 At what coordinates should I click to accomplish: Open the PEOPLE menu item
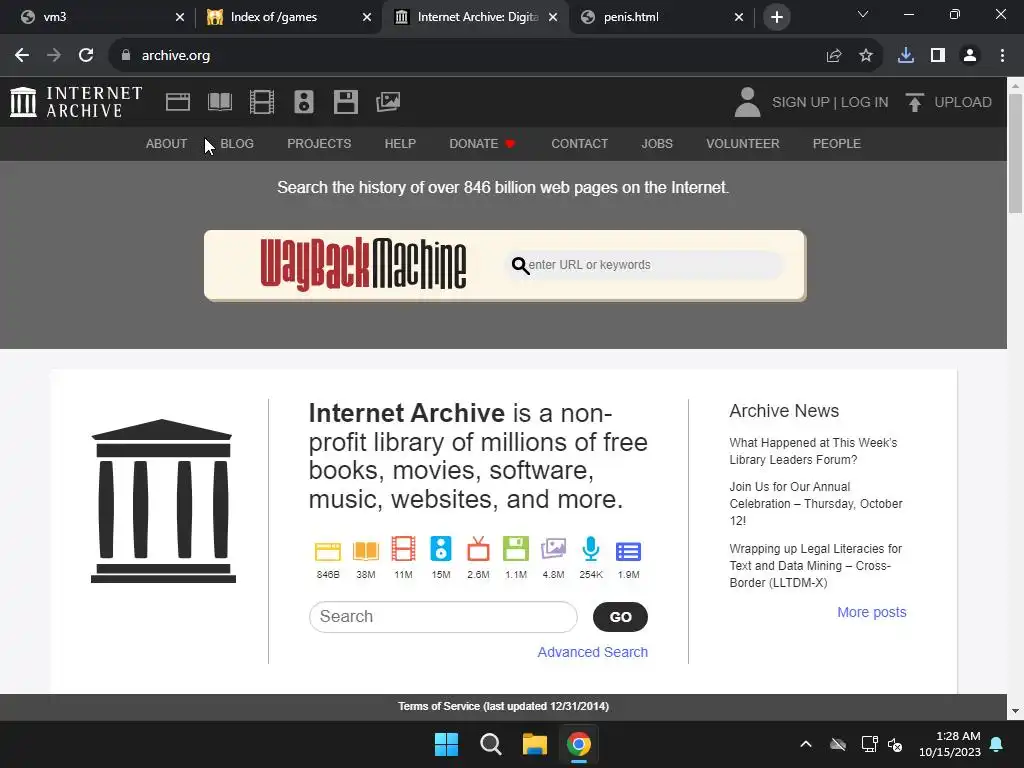coord(837,144)
